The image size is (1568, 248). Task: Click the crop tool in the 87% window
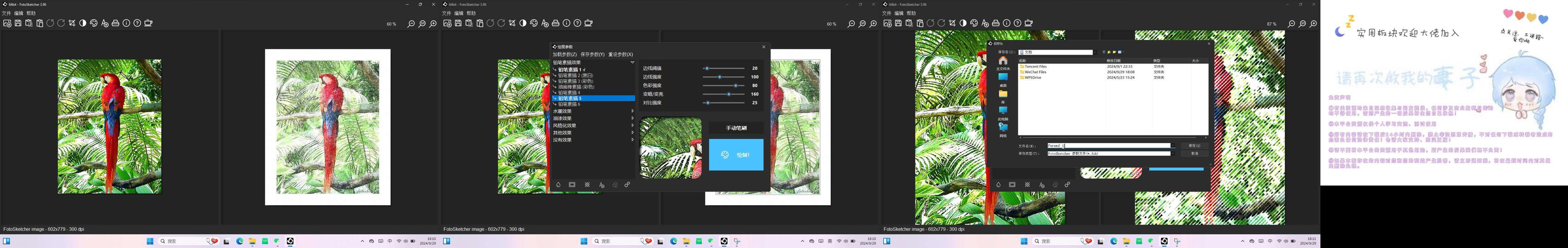952,23
